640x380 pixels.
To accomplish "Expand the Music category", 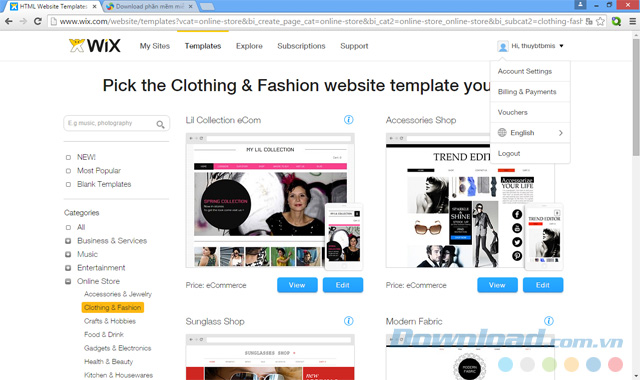I will coord(68,254).
